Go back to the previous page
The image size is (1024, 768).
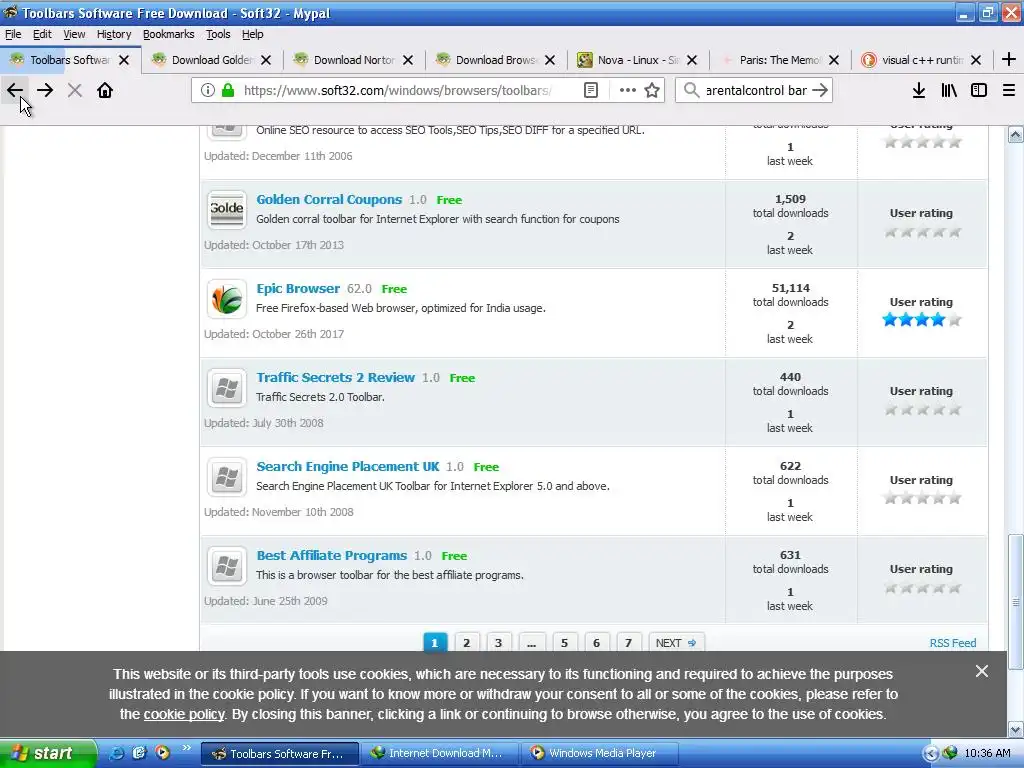(15, 90)
